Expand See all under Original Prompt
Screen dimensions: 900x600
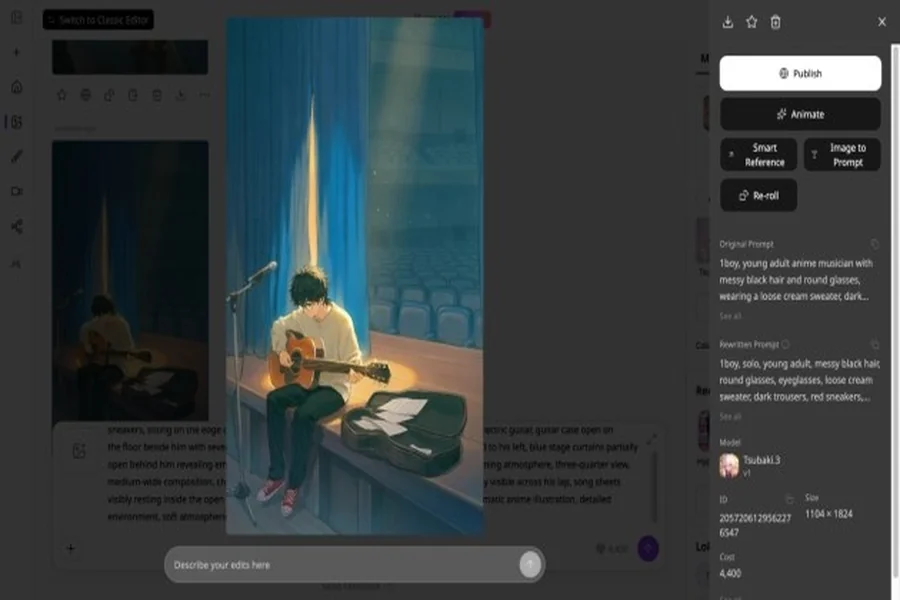[730, 316]
